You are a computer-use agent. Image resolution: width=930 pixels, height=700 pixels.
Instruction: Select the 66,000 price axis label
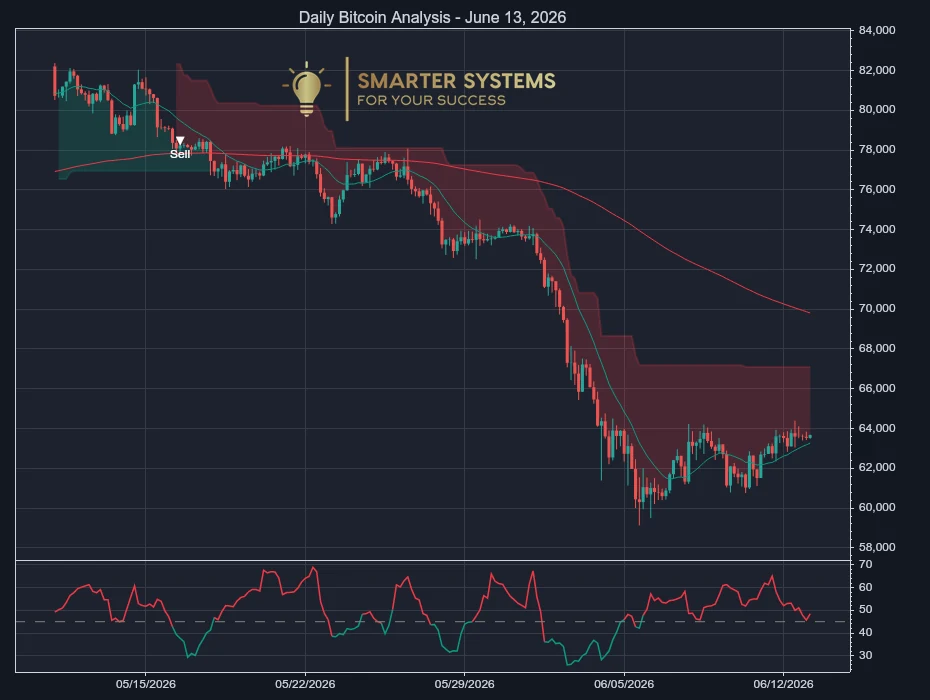coord(877,388)
